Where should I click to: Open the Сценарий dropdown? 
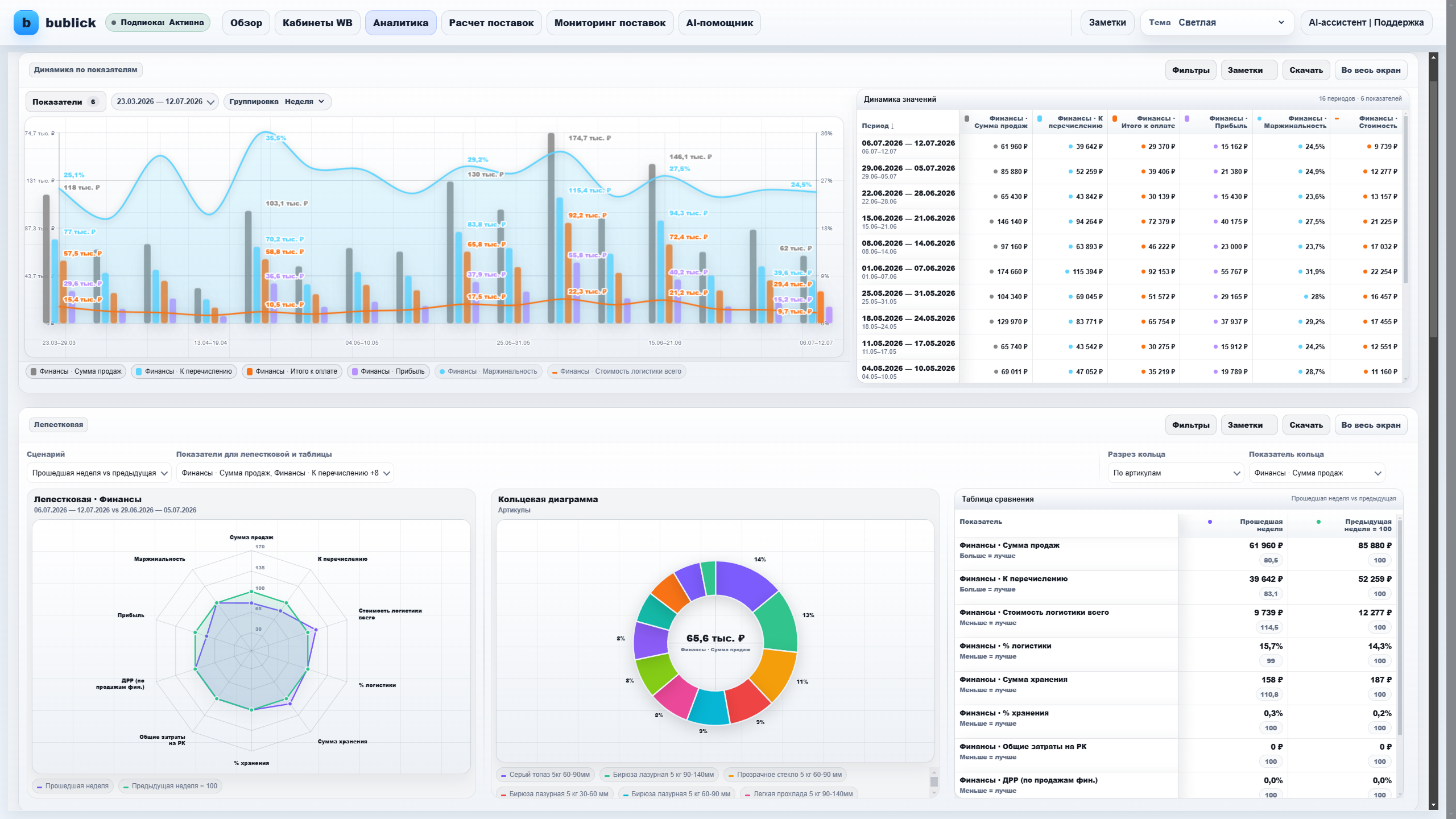(x=99, y=473)
